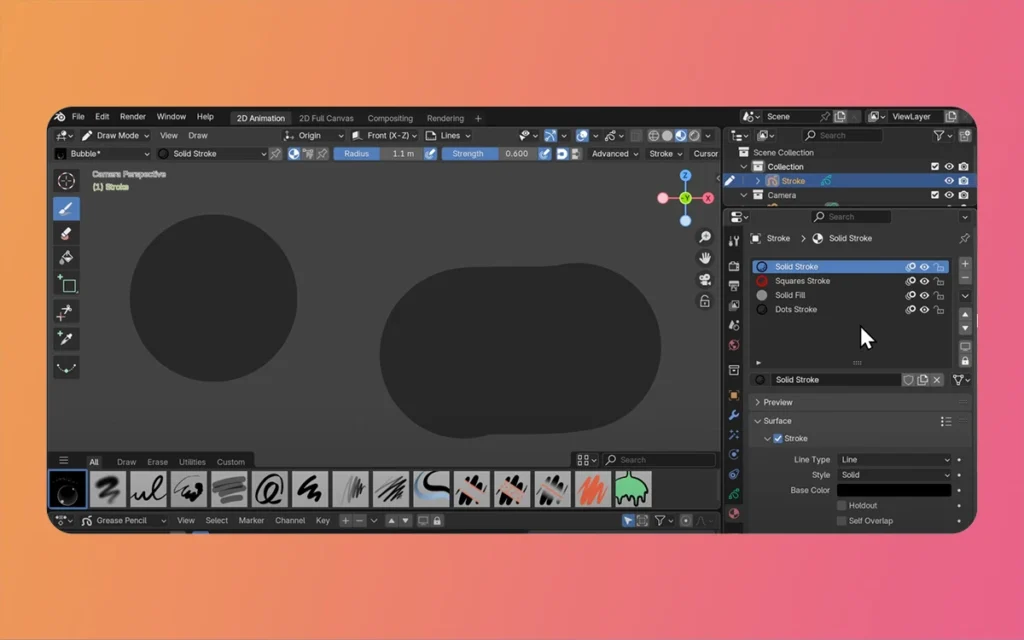Open the Style Solid dropdown
The width and height of the screenshot is (1024, 640).
point(894,475)
